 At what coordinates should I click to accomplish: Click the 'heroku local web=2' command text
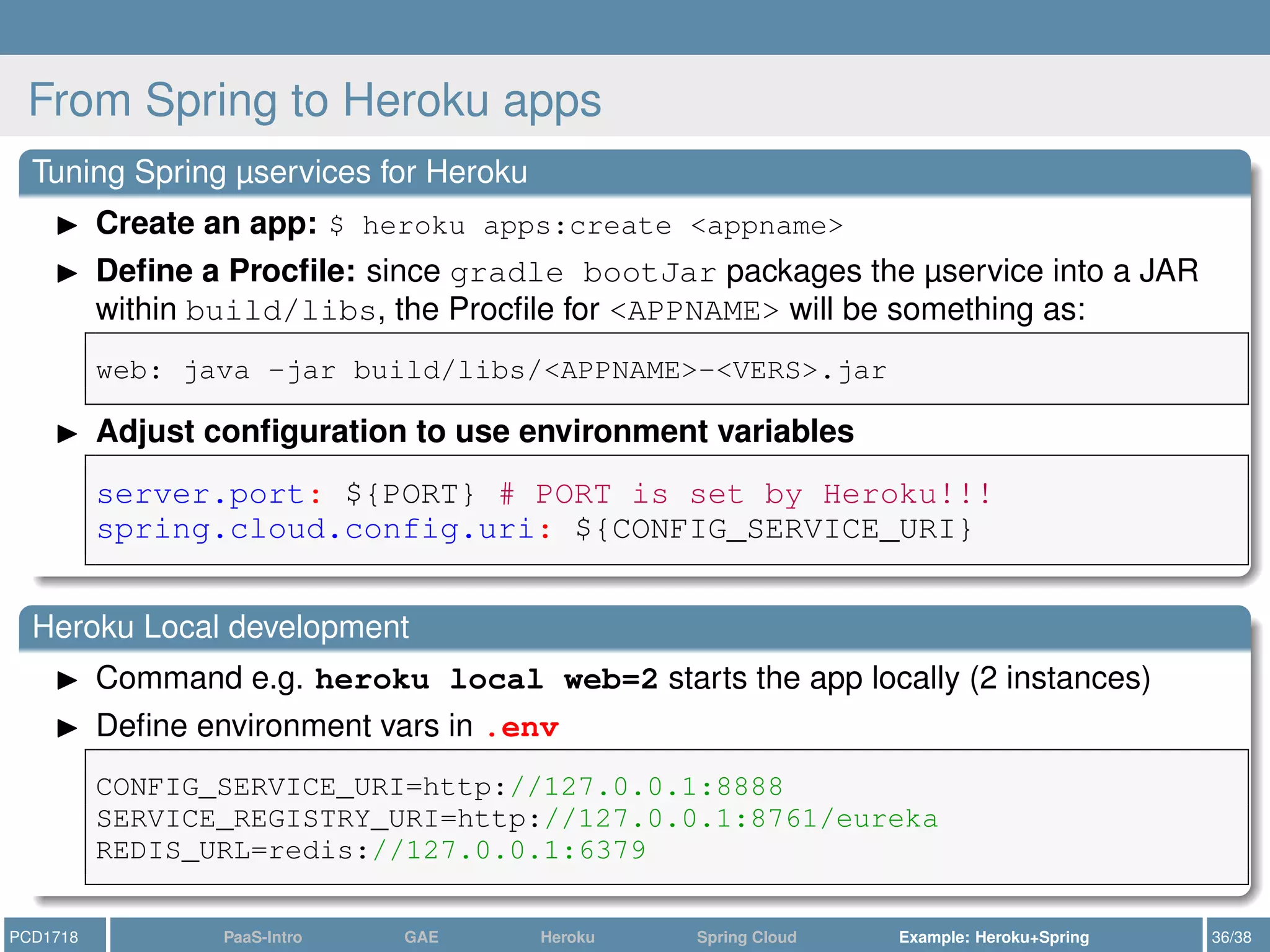(x=486, y=680)
